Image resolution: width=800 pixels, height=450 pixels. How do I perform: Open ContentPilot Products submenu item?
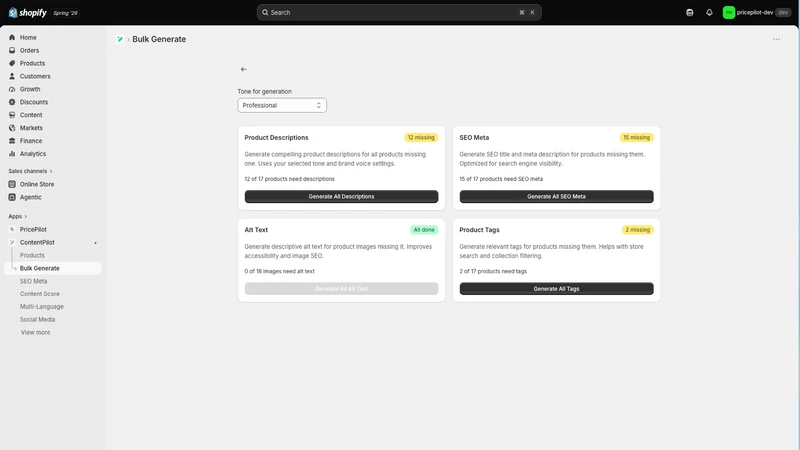click(32, 255)
